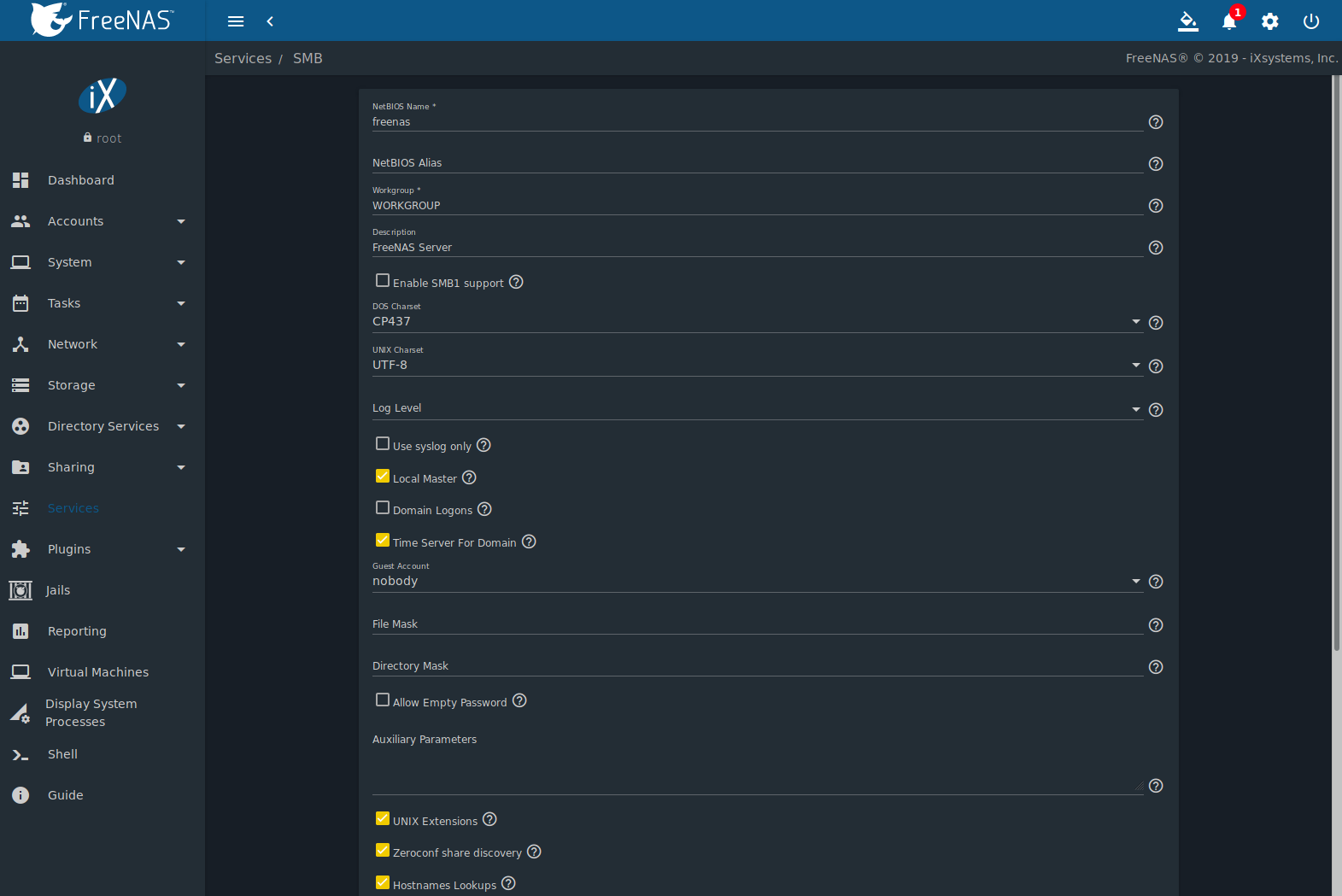The height and width of the screenshot is (896, 1342).
Task: Enable Domain Logons checkbox
Action: pos(383,507)
